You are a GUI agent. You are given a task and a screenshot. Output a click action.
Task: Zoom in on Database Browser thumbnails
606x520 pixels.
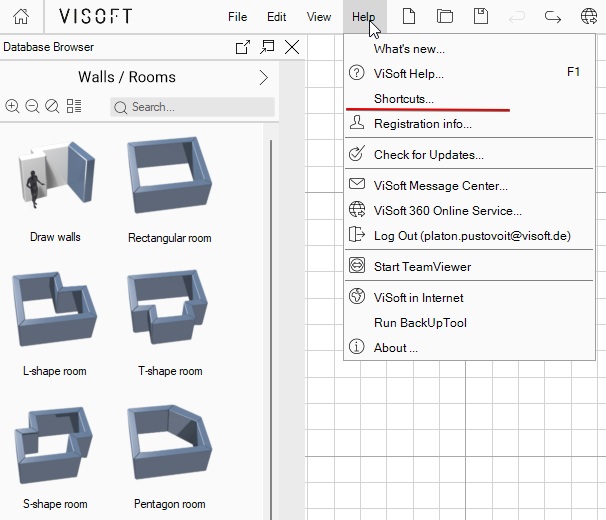click(x=13, y=107)
